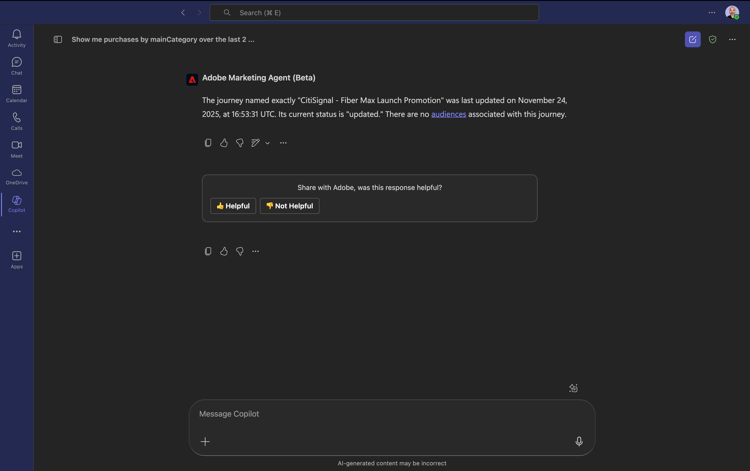
Task: Click the conversation title text
Action: click(163, 39)
